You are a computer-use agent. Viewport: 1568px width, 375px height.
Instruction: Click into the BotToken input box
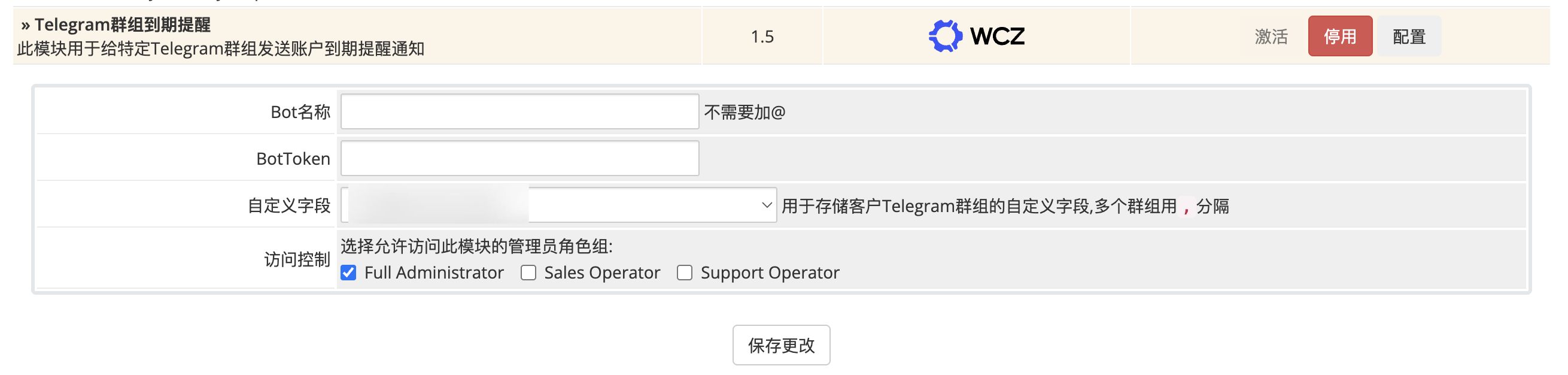click(x=519, y=159)
